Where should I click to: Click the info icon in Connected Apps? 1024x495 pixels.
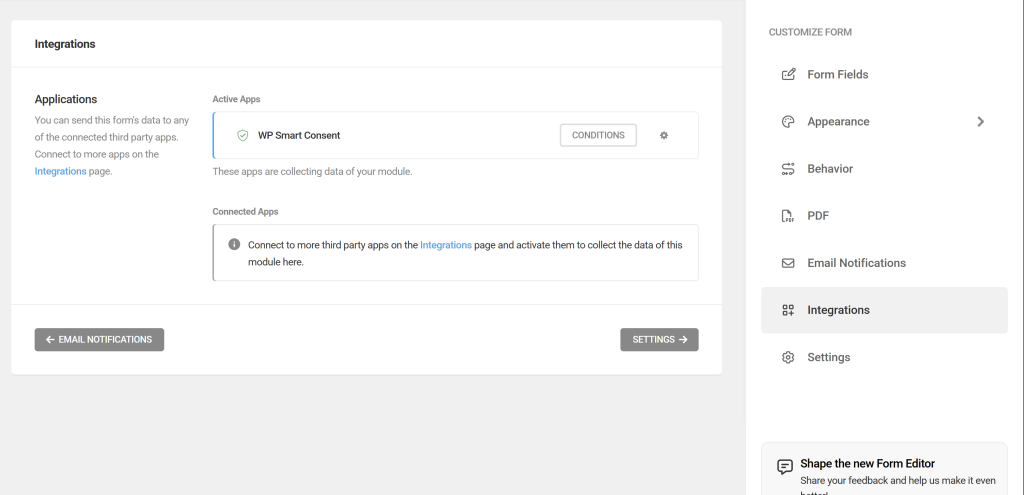tap(234, 244)
